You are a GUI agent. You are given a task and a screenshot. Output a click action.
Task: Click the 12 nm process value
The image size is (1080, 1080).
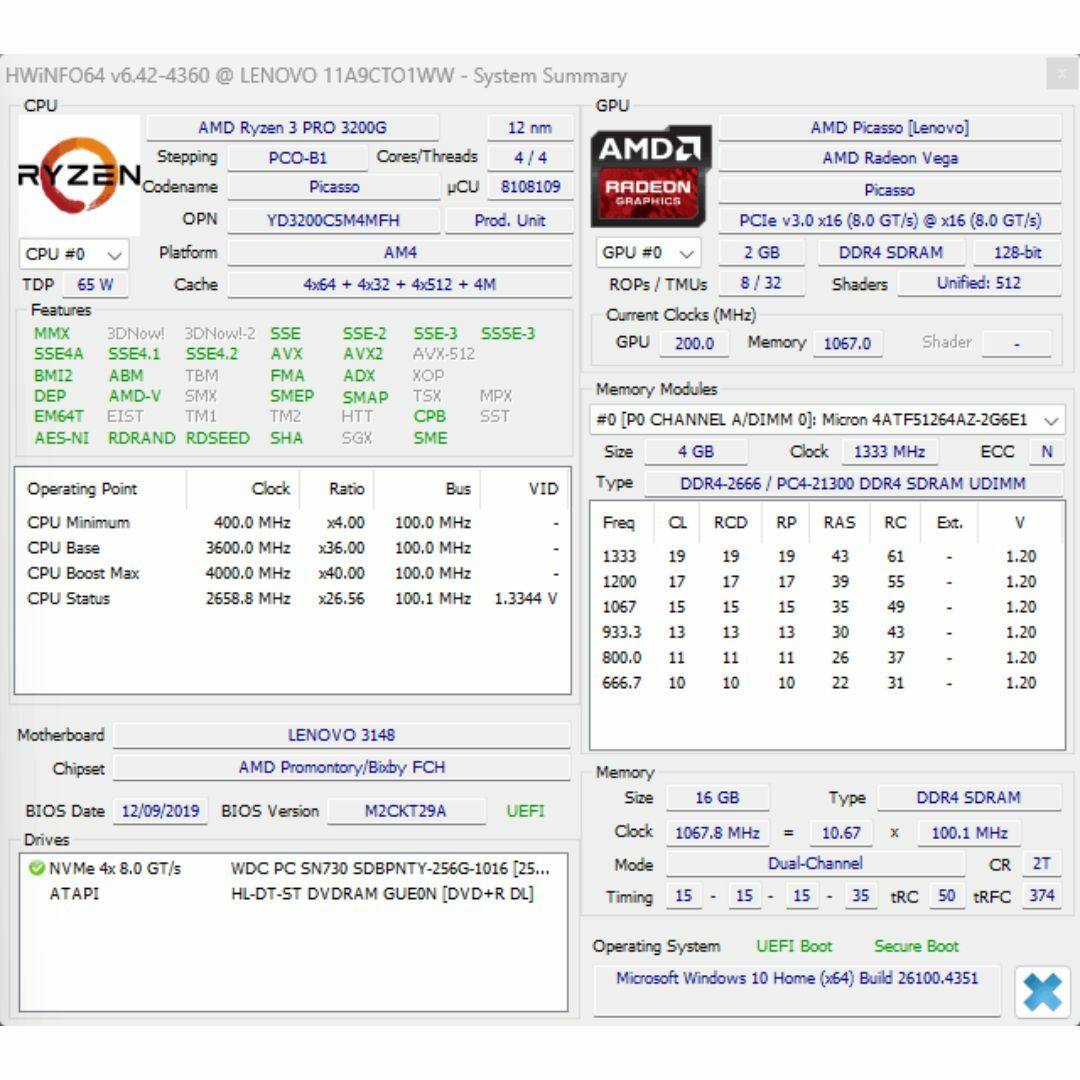[x=530, y=128]
